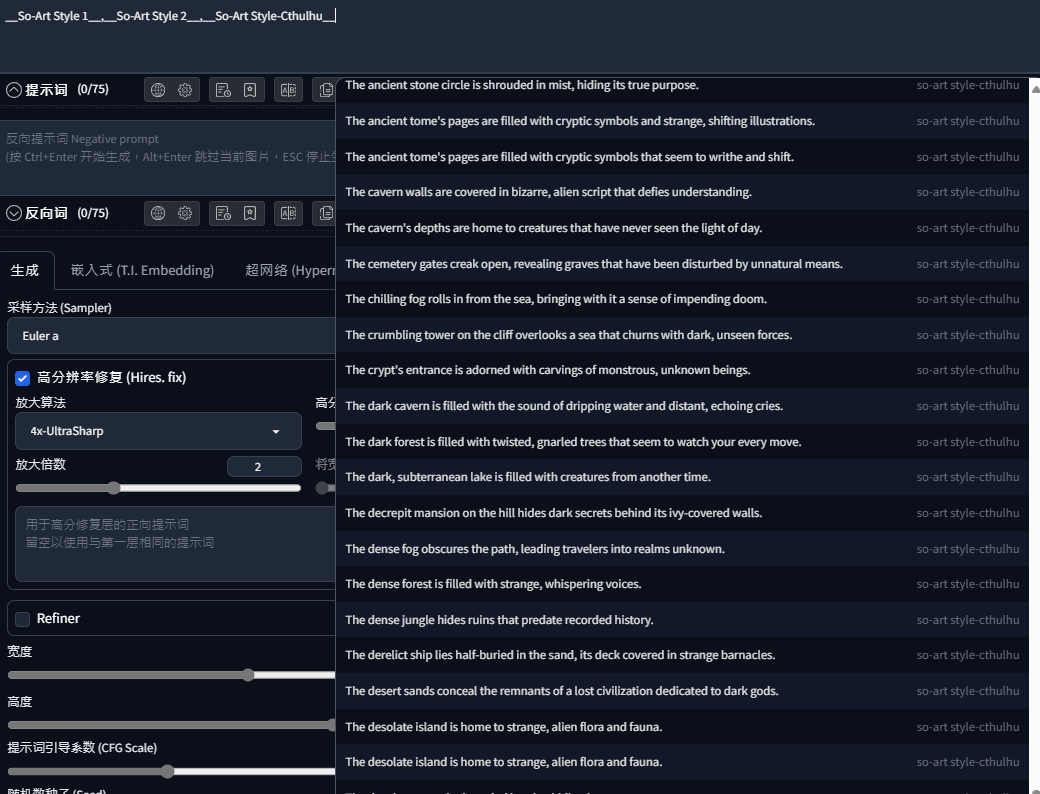Select the 生成 tab

(25, 270)
